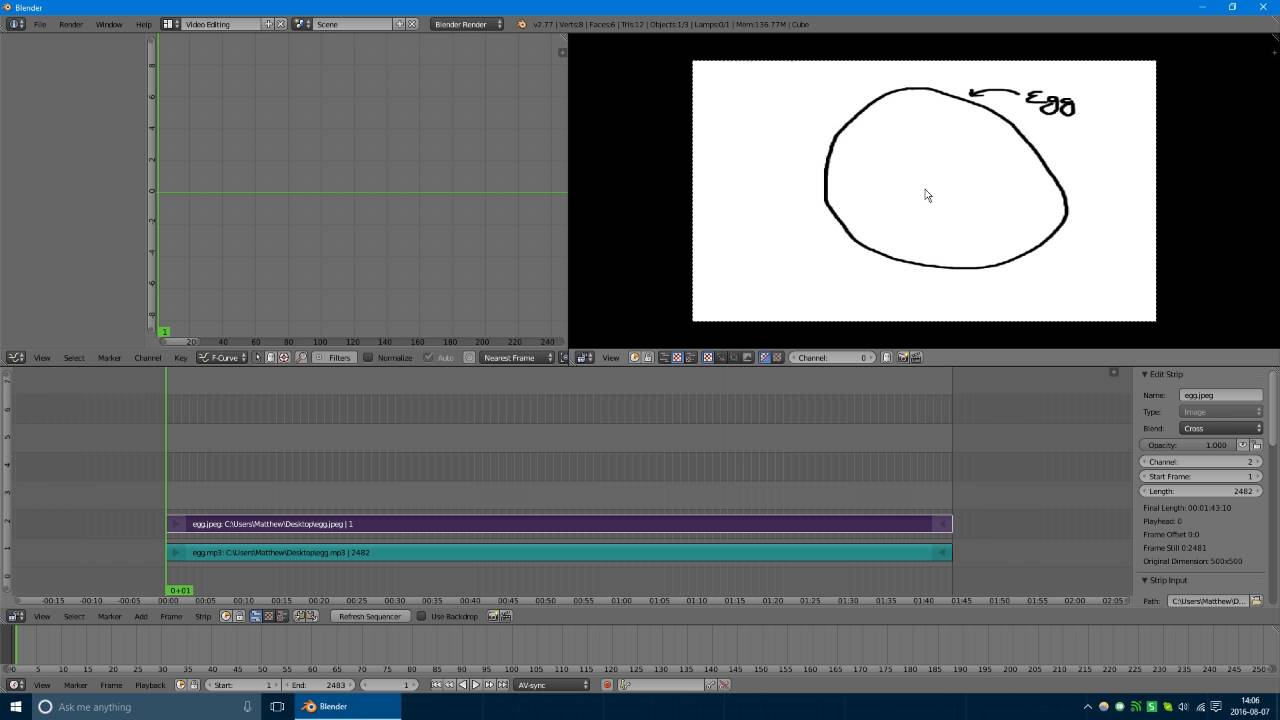1280x720 pixels.
Task: Open the Help menu
Action: click(144, 24)
